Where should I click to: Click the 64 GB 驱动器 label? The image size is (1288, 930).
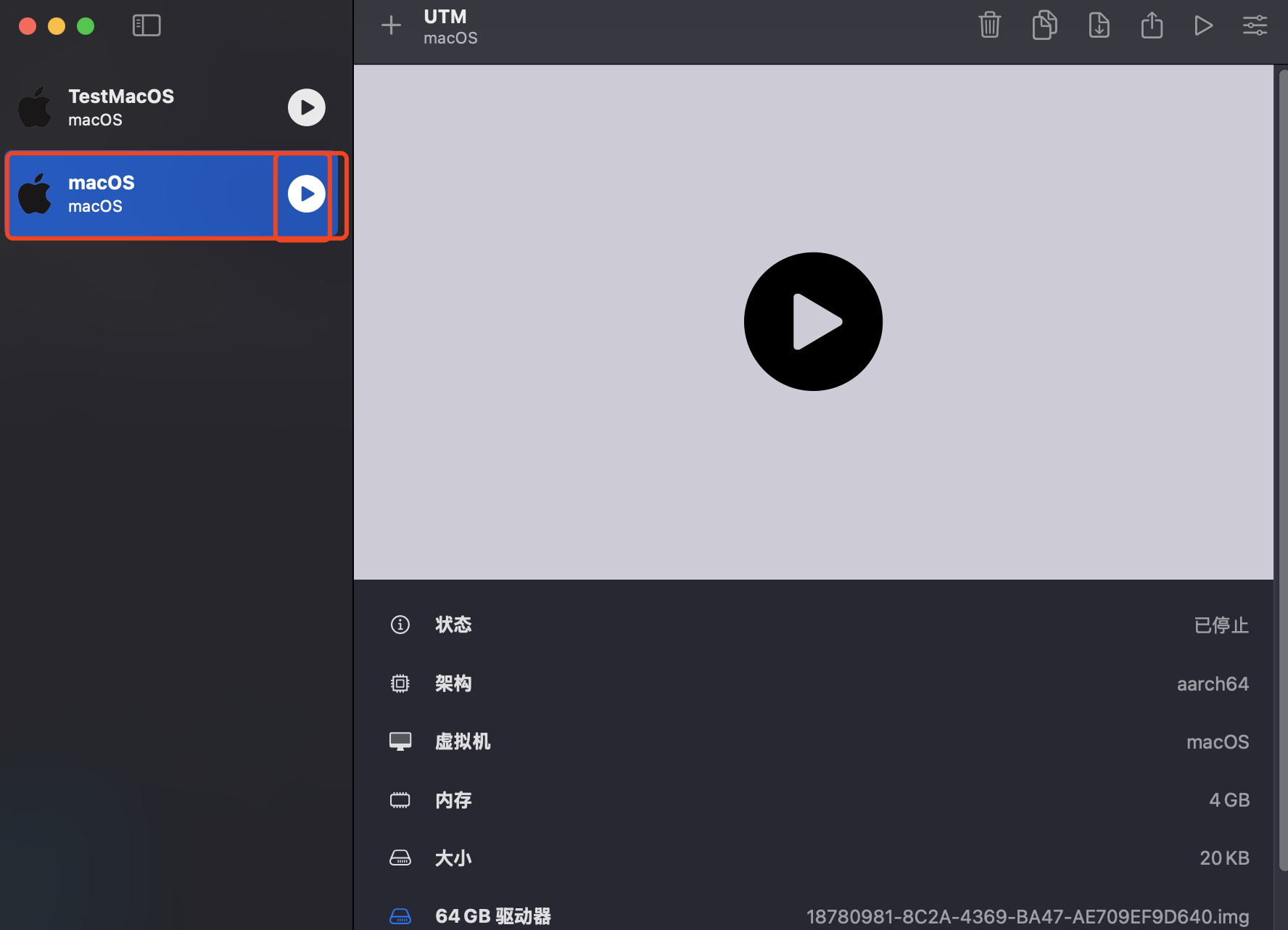[493, 916]
